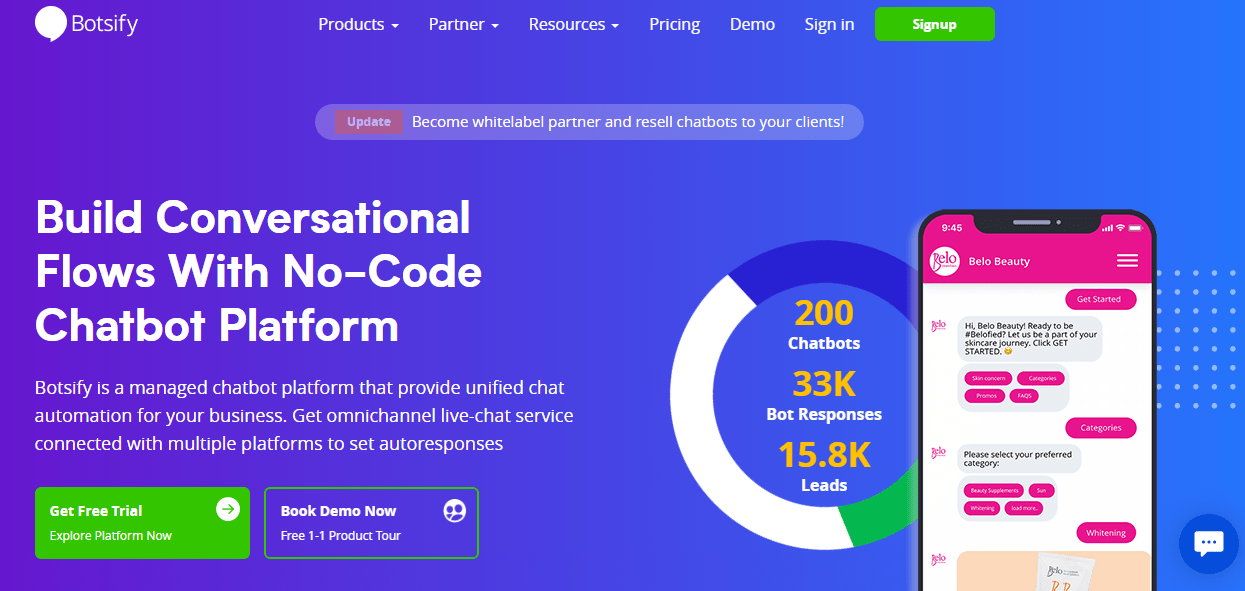Click the Belo logo in phone header
The width and height of the screenshot is (1245, 591).
point(945,261)
